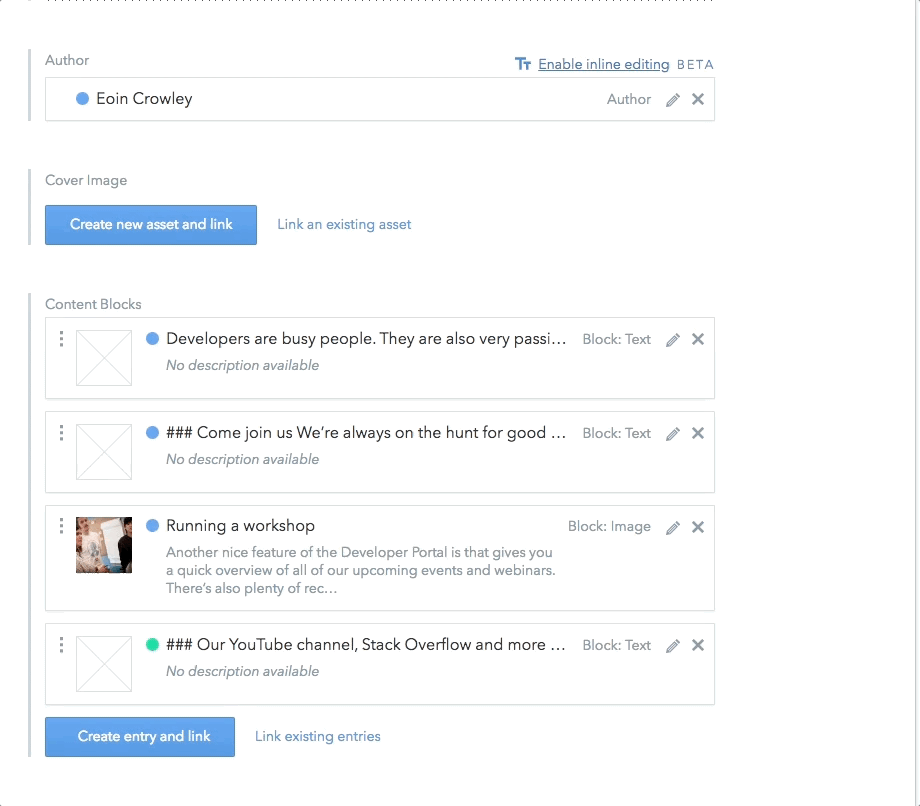Remove the Our YouTube channel block
Image resolution: width=920 pixels, height=806 pixels.
698,645
